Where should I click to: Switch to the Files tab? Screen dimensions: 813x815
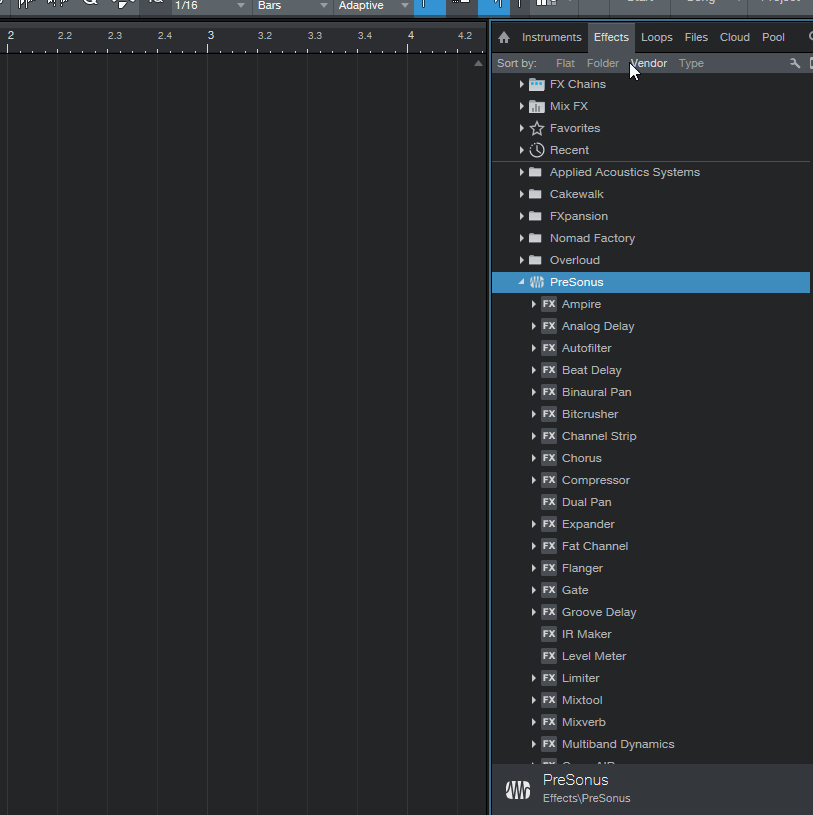tap(696, 37)
